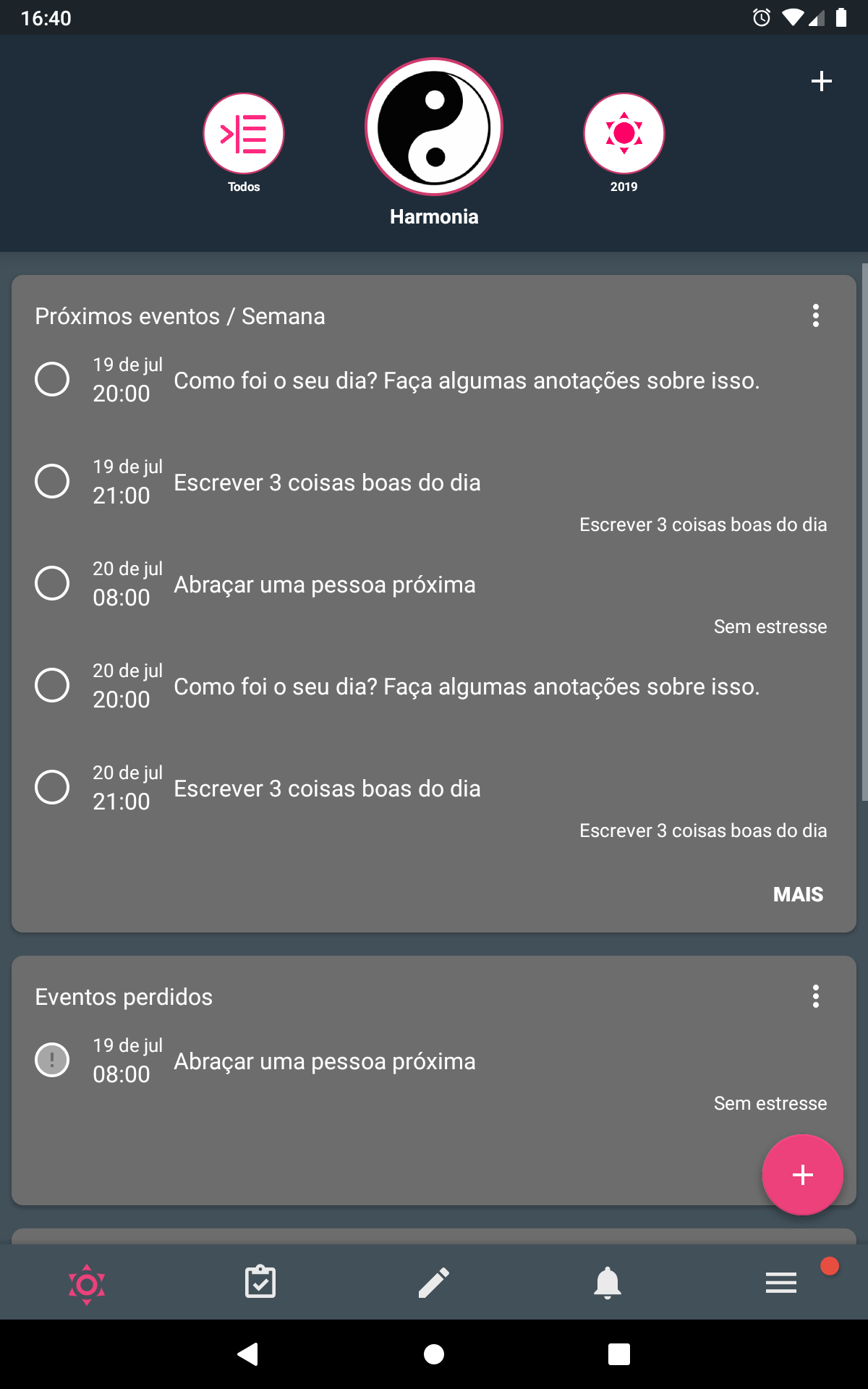Click the vertical scrollbar on right edge
The width and height of the screenshot is (868, 1389).
coord(864,532)
